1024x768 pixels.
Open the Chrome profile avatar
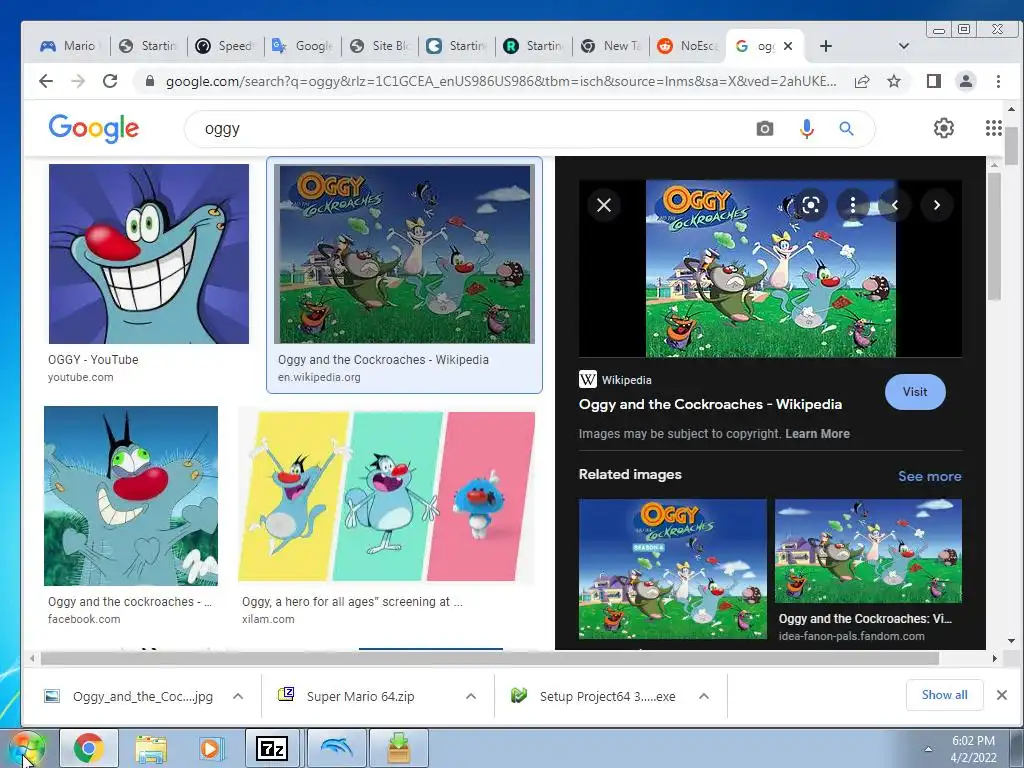pyautogui.click(x=966, y=81)
